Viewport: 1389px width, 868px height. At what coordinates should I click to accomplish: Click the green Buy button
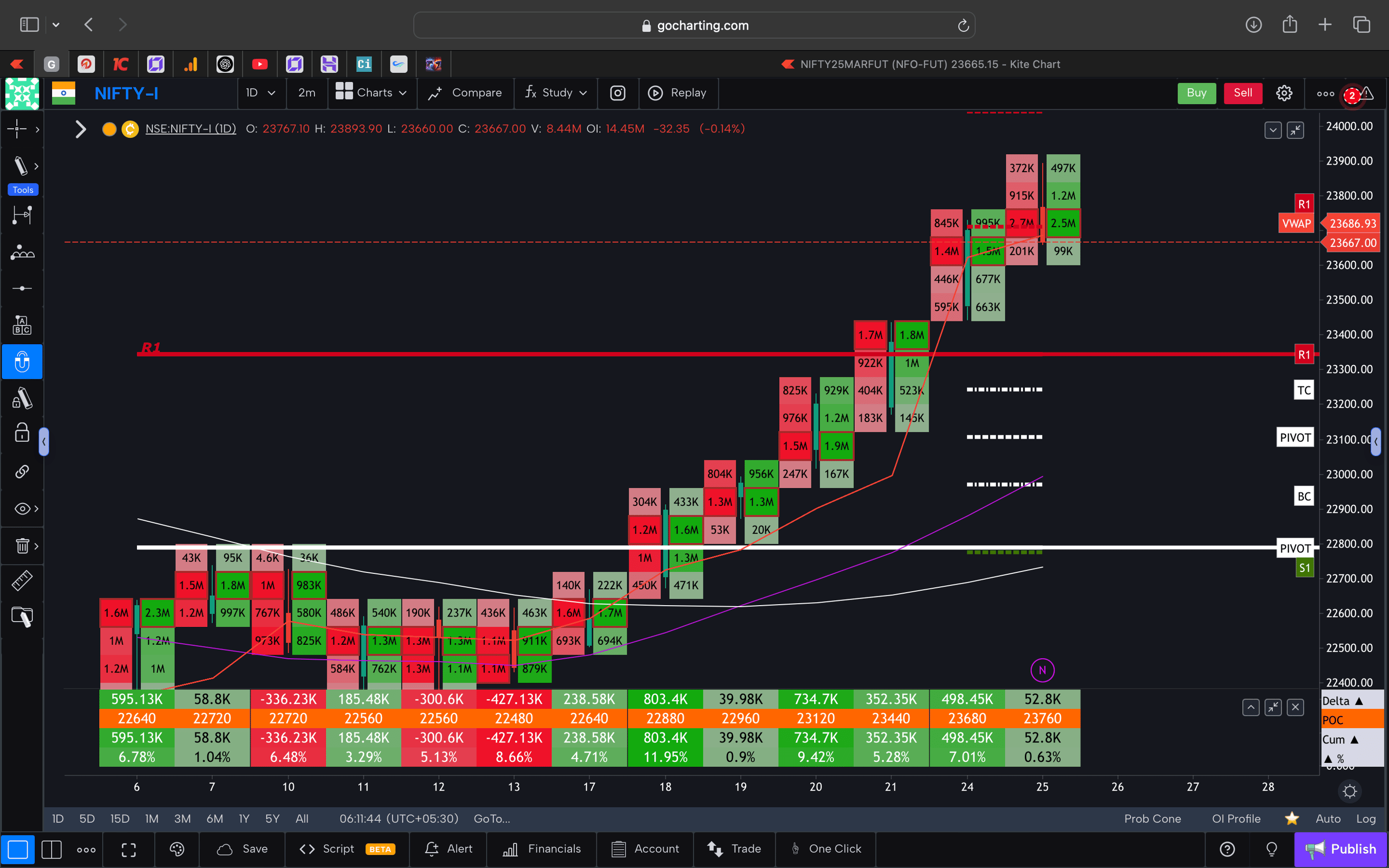[x=1197, y=92]
